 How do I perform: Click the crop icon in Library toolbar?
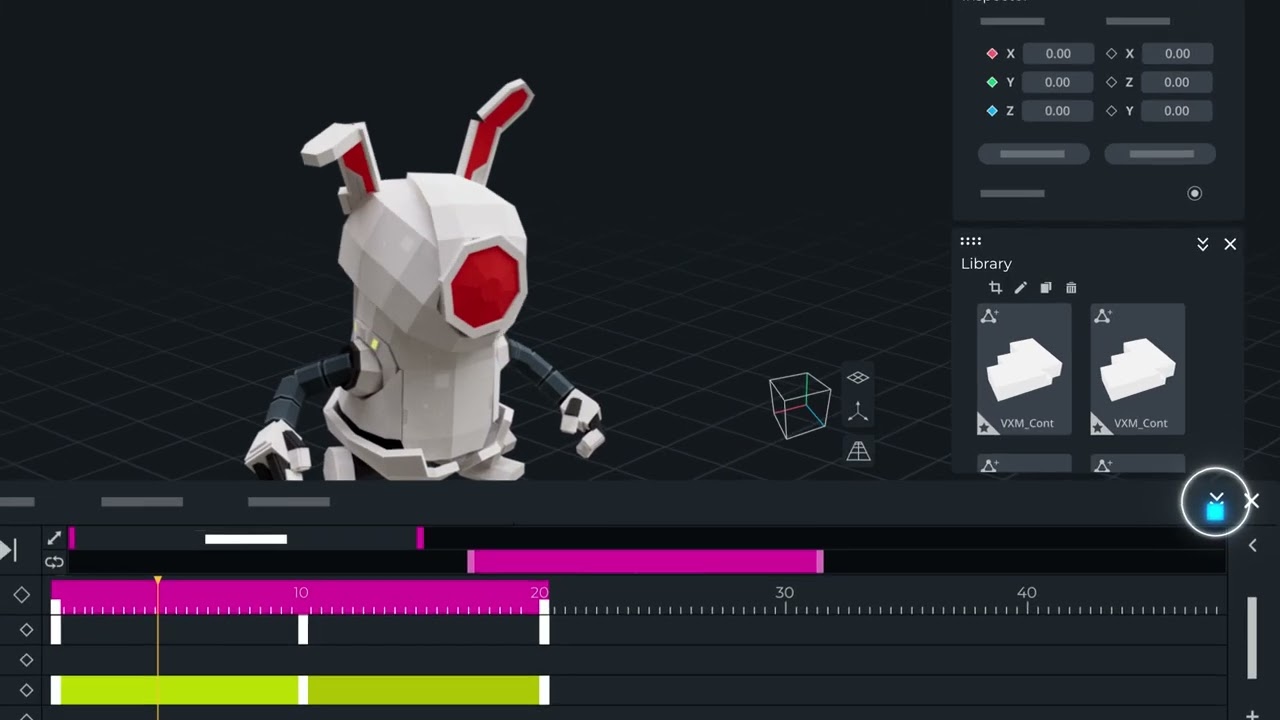(995, 288)
